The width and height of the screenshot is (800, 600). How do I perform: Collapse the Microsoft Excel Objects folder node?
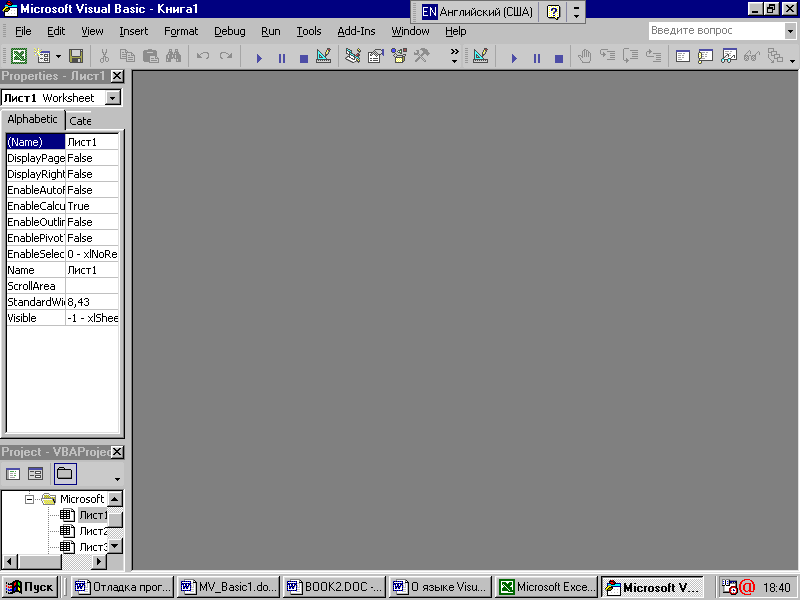pos(30,499)
